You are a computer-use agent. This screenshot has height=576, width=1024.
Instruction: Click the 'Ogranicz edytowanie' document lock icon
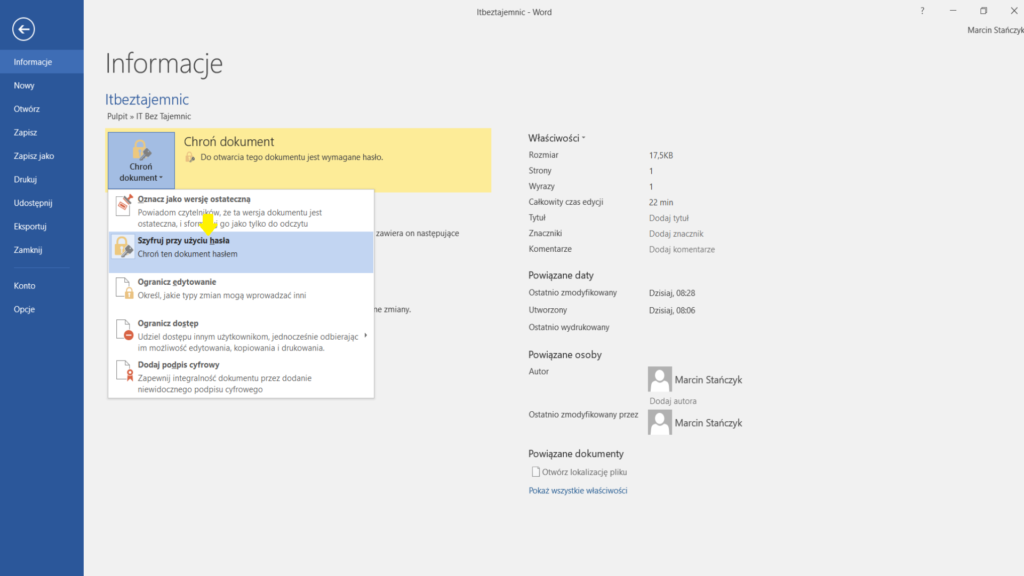pos(124,289)
